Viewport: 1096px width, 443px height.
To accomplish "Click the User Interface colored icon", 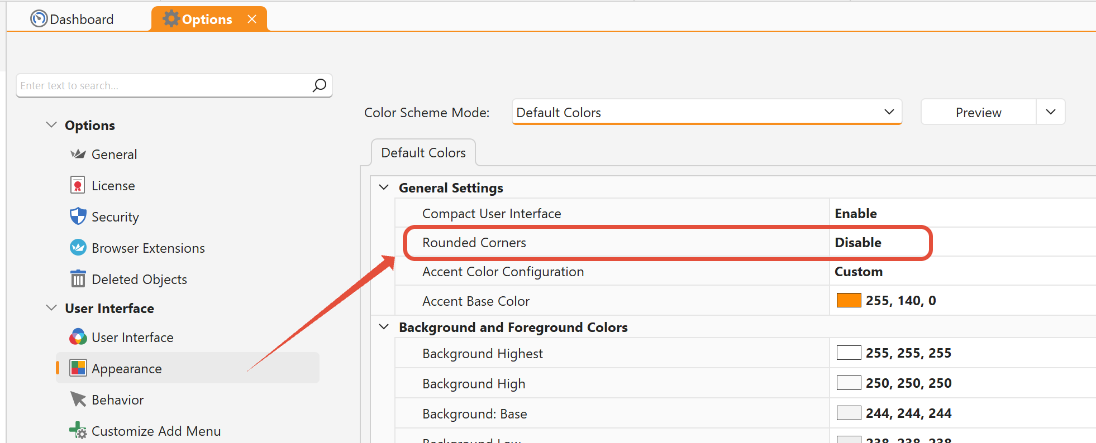I will 78,338.
